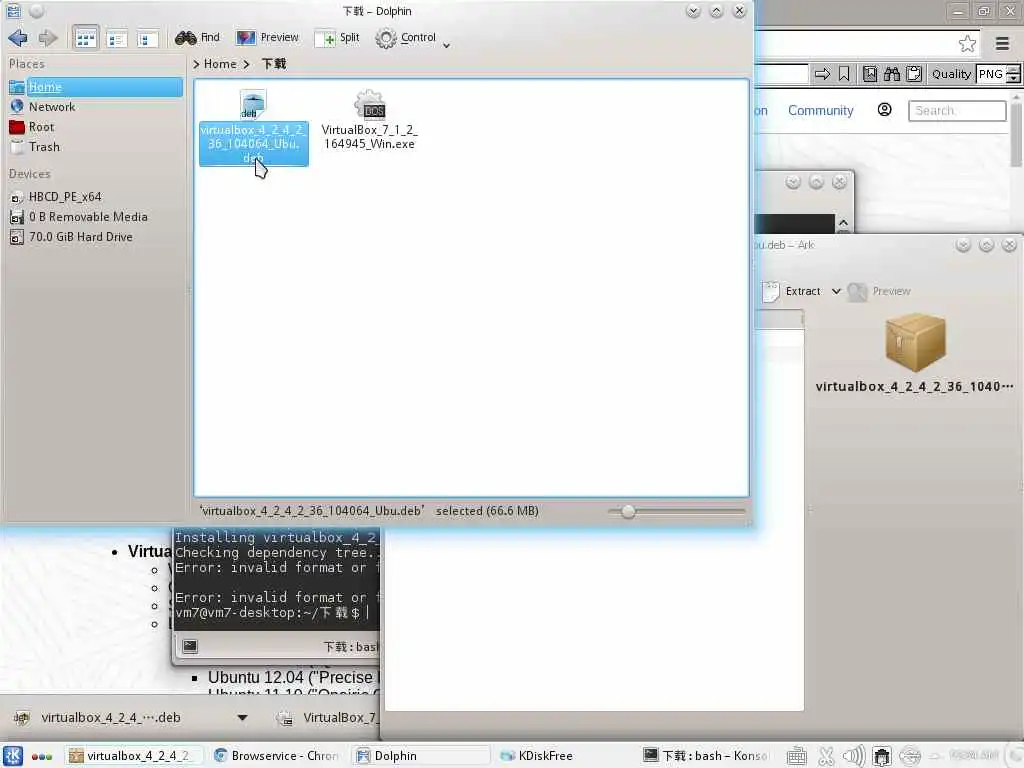Open Dolphin window menu icon in title bar
Image resolution: width=1024 pixels, height=768 pixels.
13,11
